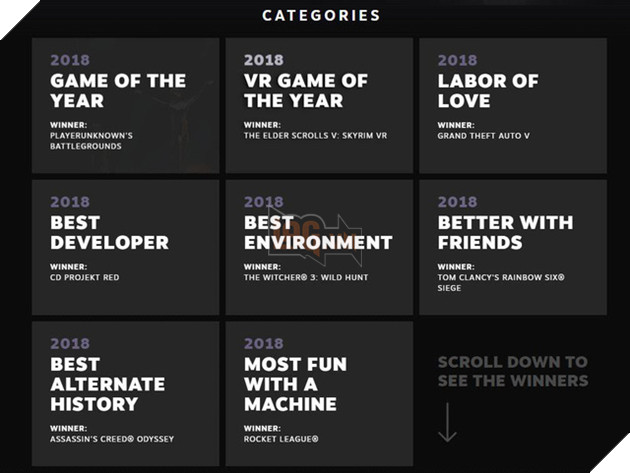Click the 2018 label above Labor of Love
630x473 pixels.
[457, 60]
